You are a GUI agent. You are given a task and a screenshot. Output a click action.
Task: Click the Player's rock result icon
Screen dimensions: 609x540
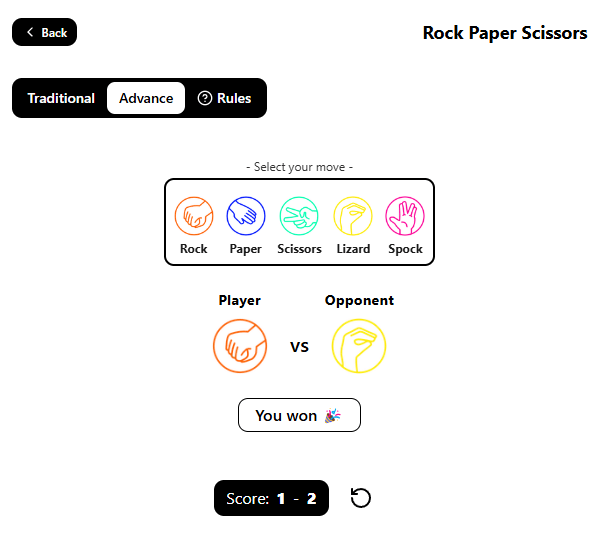240,346
